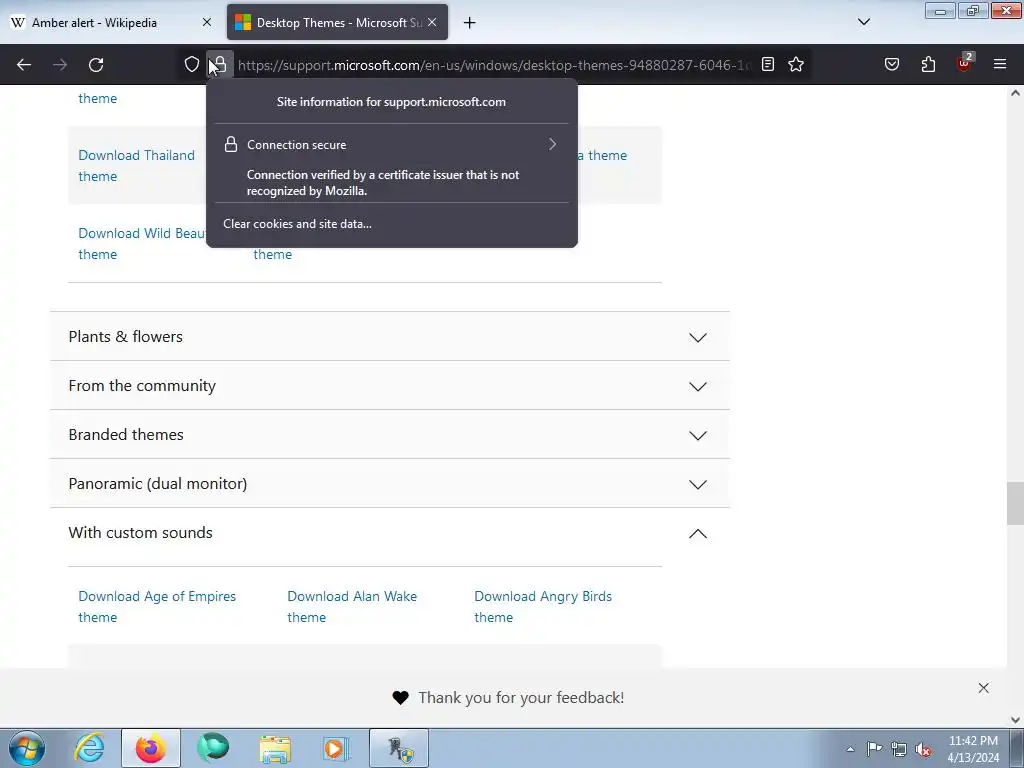Image resolution: width=1024 pixels, height=768 pixels.
Task: Open Action Center flag icon
Action: pyautogui.click(x=874, y=749)
